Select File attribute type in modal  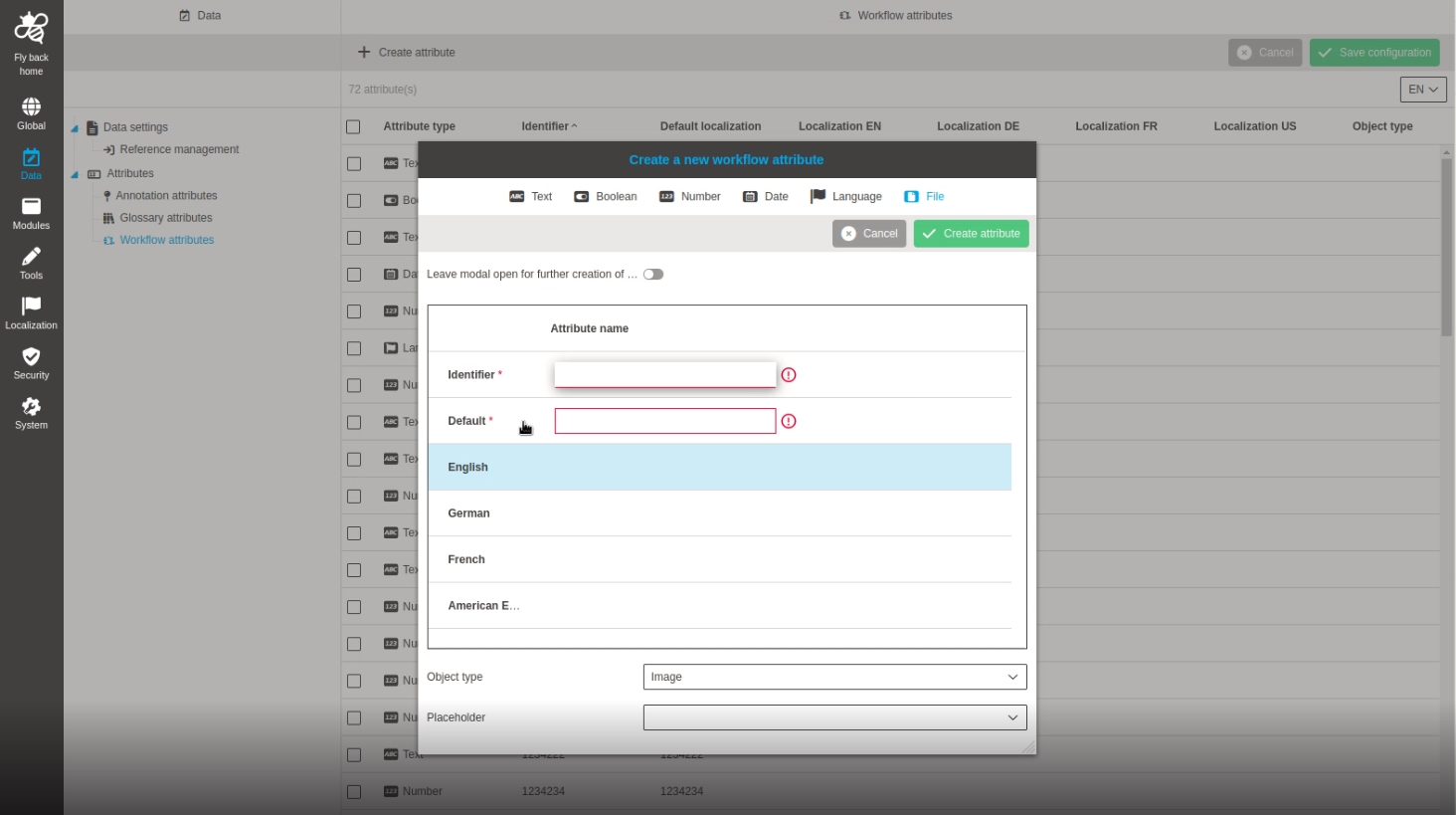click(924, 196)
